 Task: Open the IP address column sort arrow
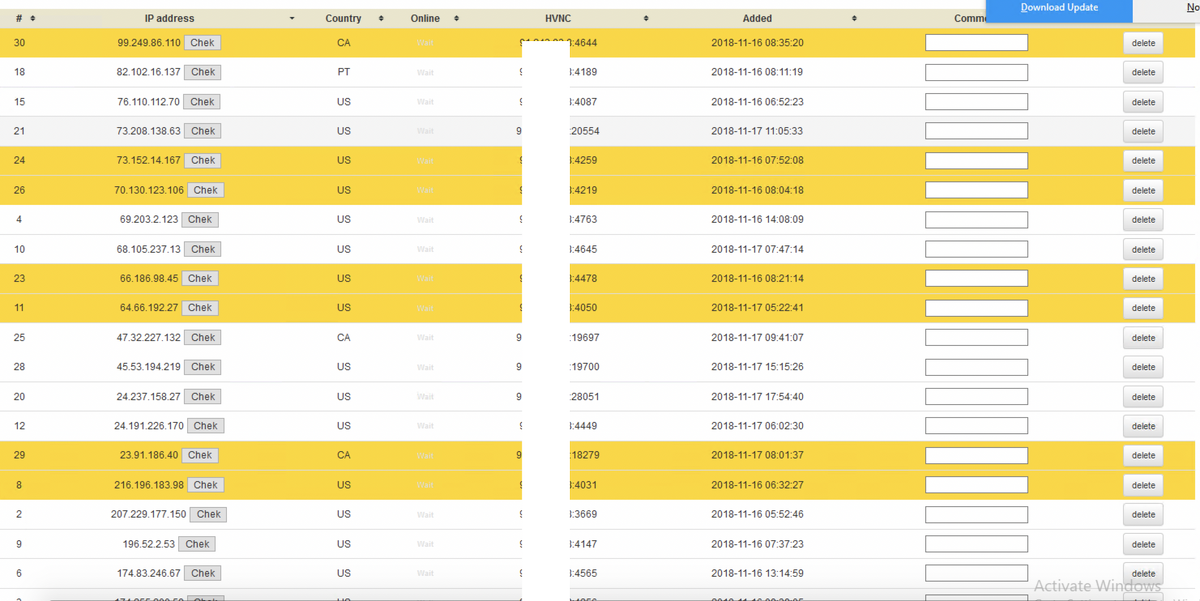tap(292, 19)
